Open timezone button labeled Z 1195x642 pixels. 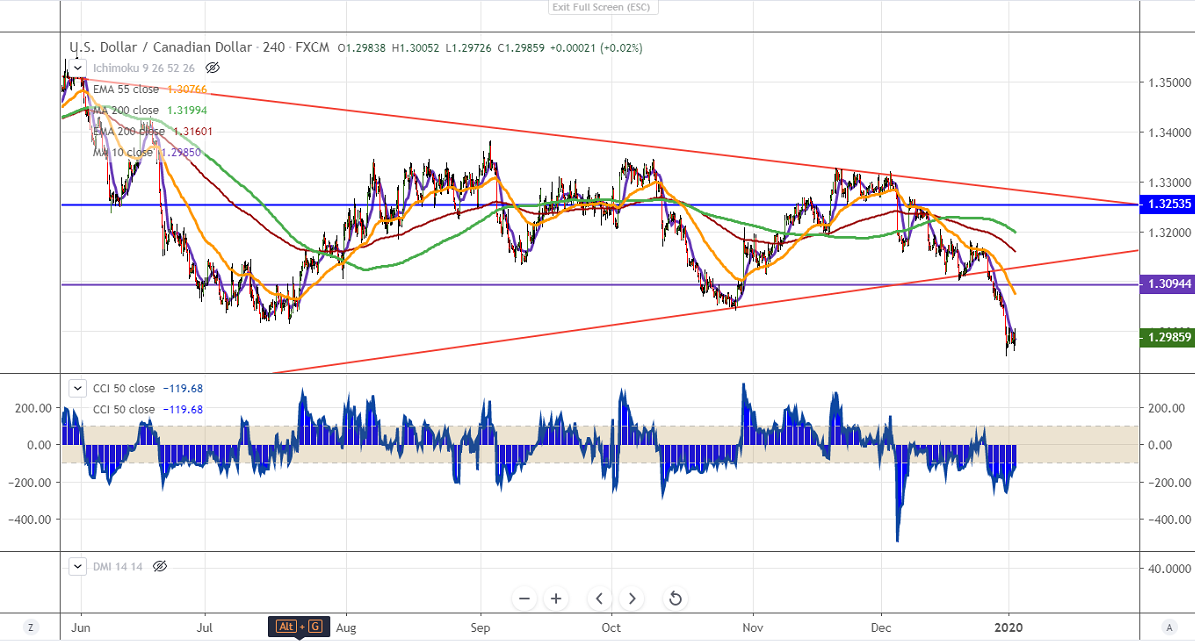point(30,628)
